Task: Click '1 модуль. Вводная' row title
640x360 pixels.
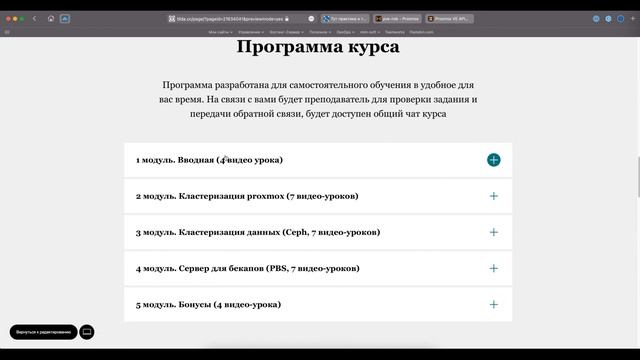Action: (x=209, y=160)
